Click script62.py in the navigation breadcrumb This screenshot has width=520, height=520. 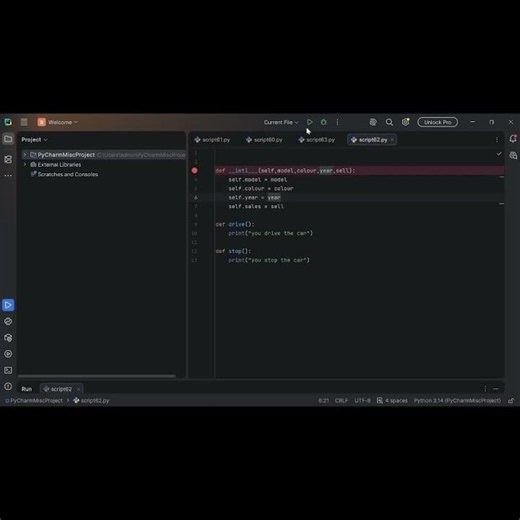tap(91, 401)
